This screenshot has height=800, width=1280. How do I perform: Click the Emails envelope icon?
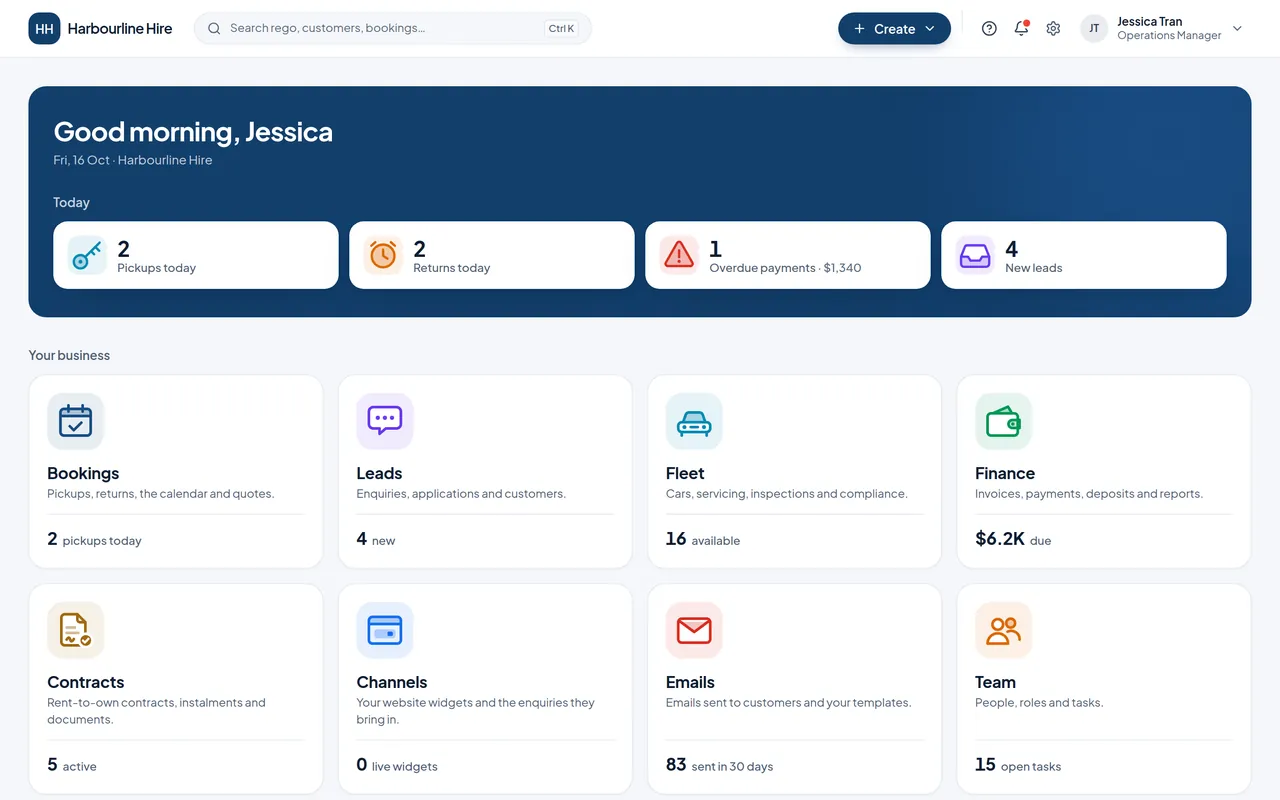coord(694,630)
